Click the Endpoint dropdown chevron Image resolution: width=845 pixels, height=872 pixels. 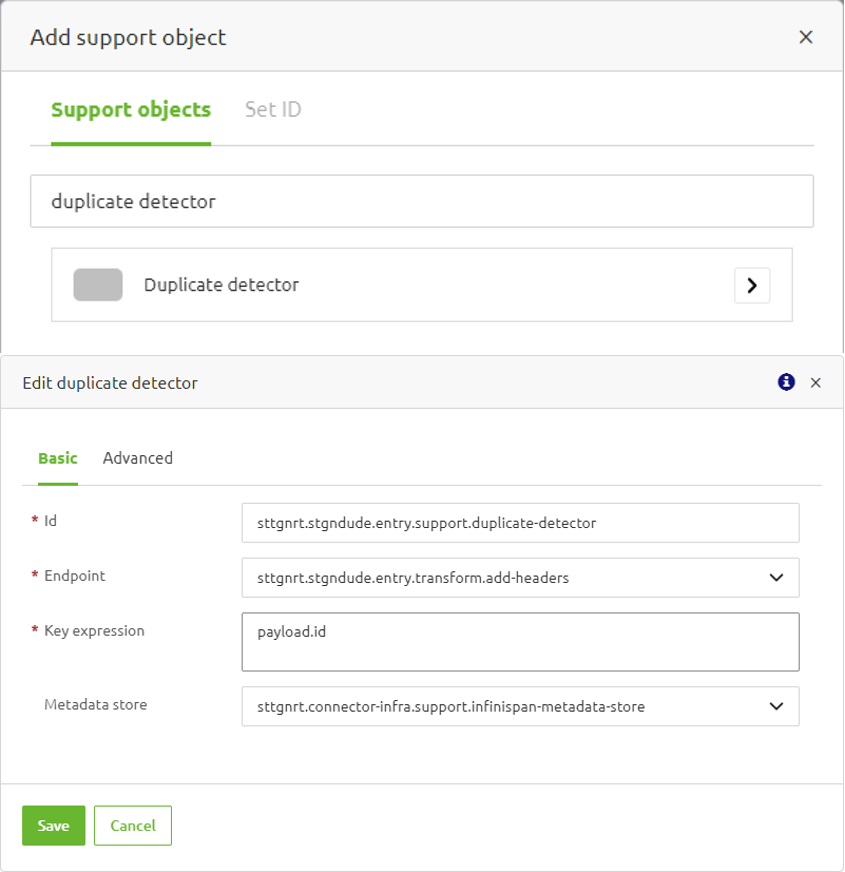click(x=776, y=577)
